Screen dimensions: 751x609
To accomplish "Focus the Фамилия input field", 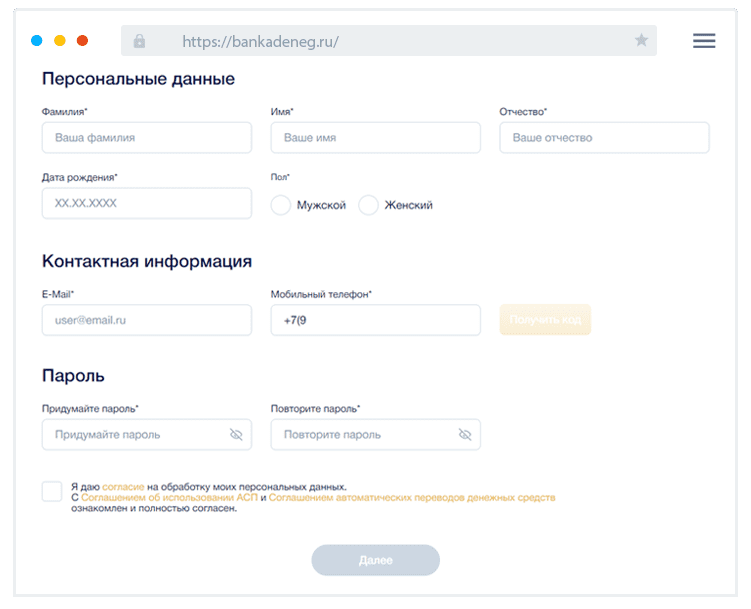I will click(x=147, y=138).
